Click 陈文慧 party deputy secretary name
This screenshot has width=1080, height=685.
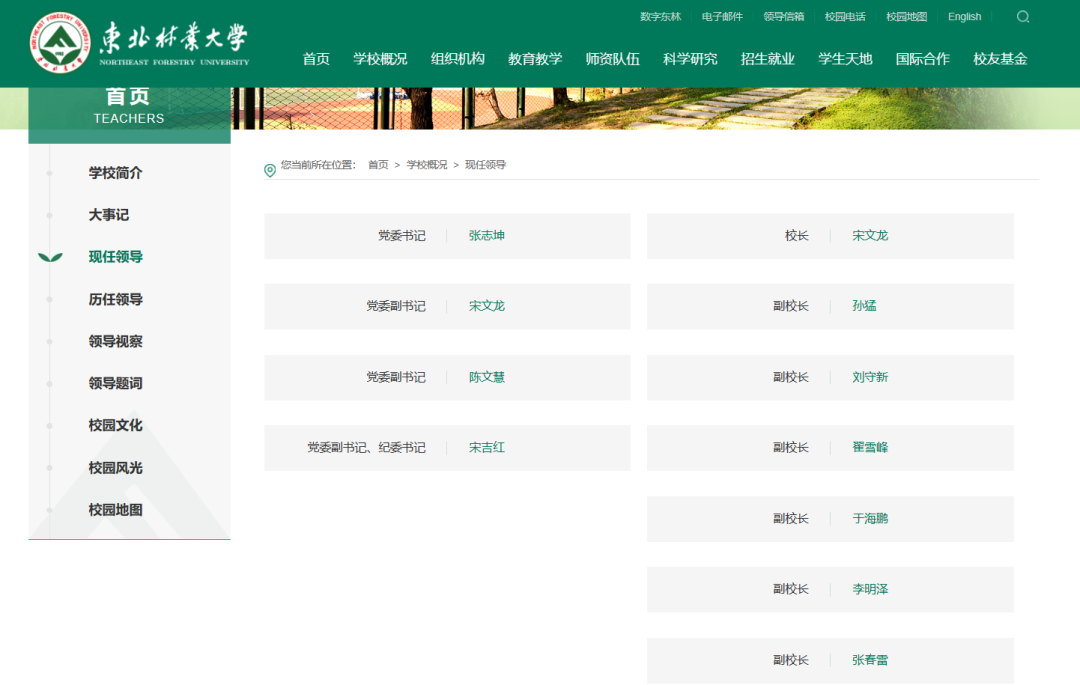point(487,377)
